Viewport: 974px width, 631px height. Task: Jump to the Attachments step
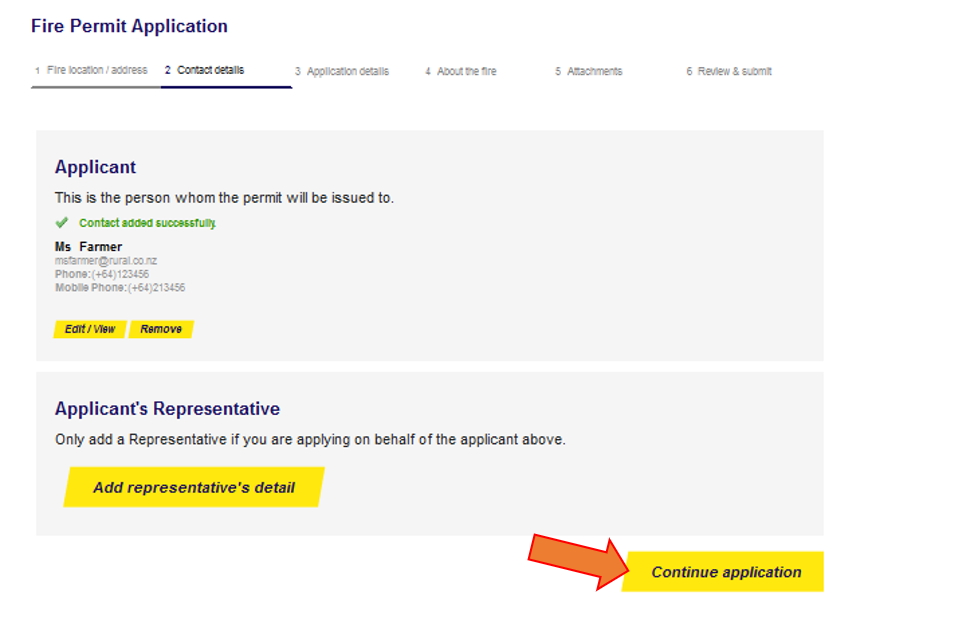click(589, 71)
